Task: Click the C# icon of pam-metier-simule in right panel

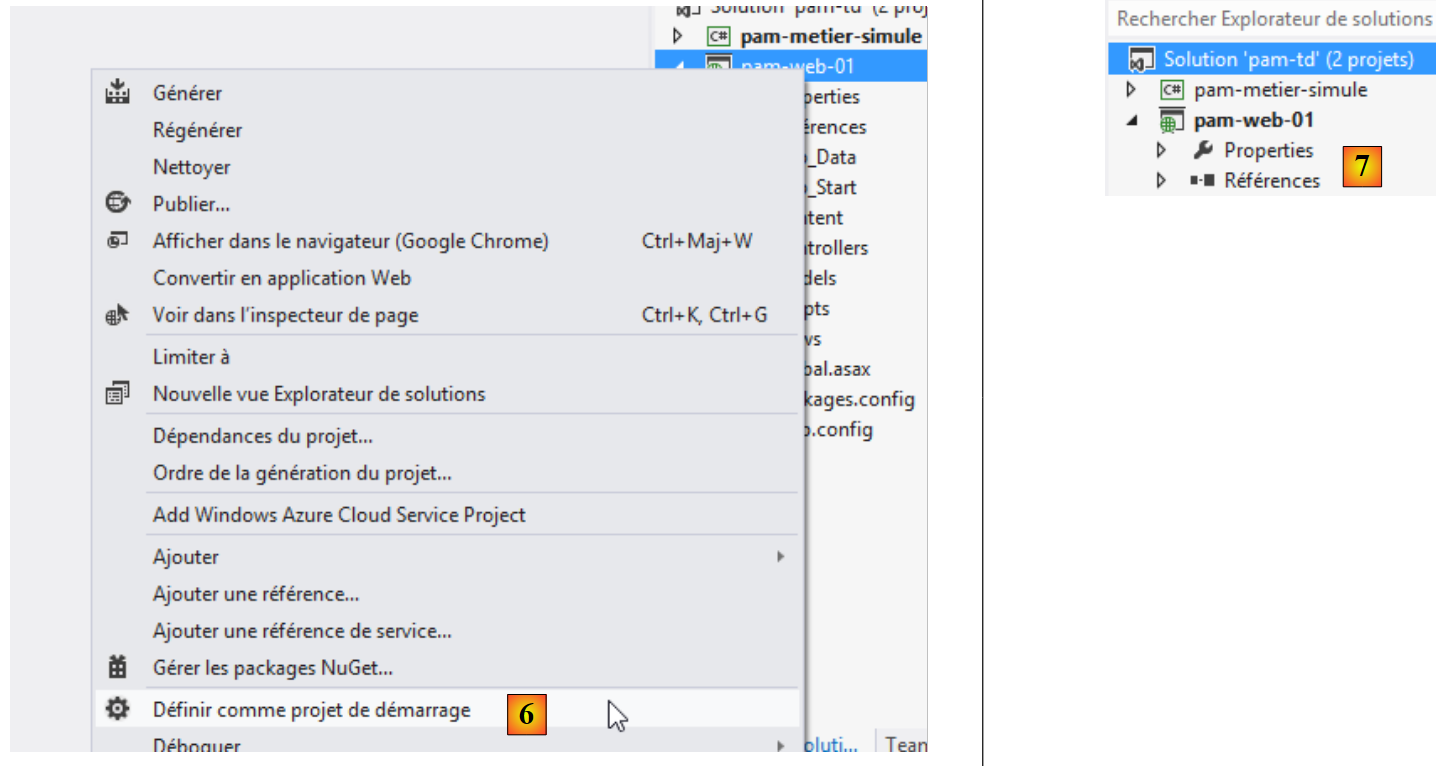Action: click(x=1171, y=90)
